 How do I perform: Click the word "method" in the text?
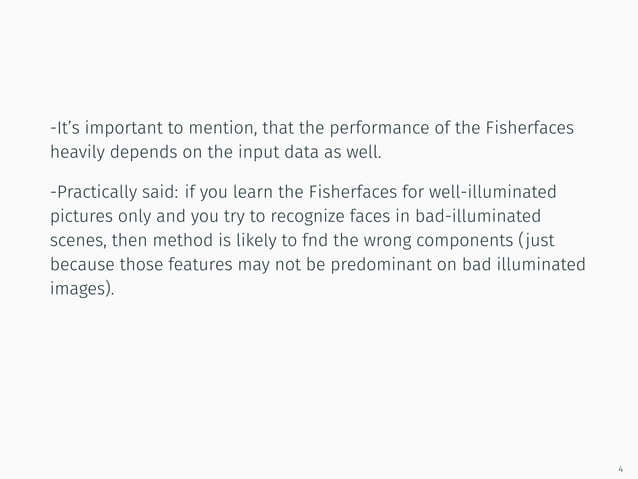point(183,240)
